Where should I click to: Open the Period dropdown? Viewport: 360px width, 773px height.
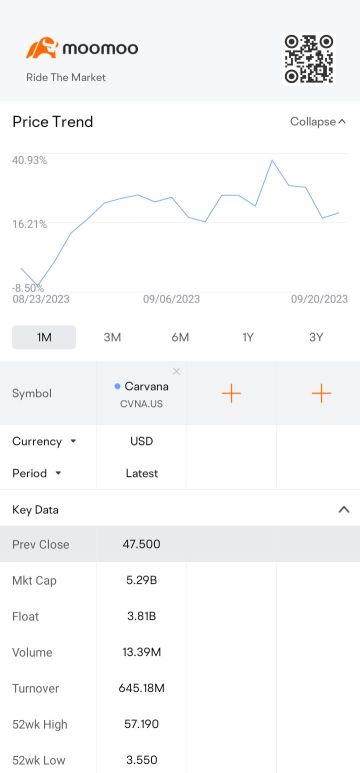(36, 473)
